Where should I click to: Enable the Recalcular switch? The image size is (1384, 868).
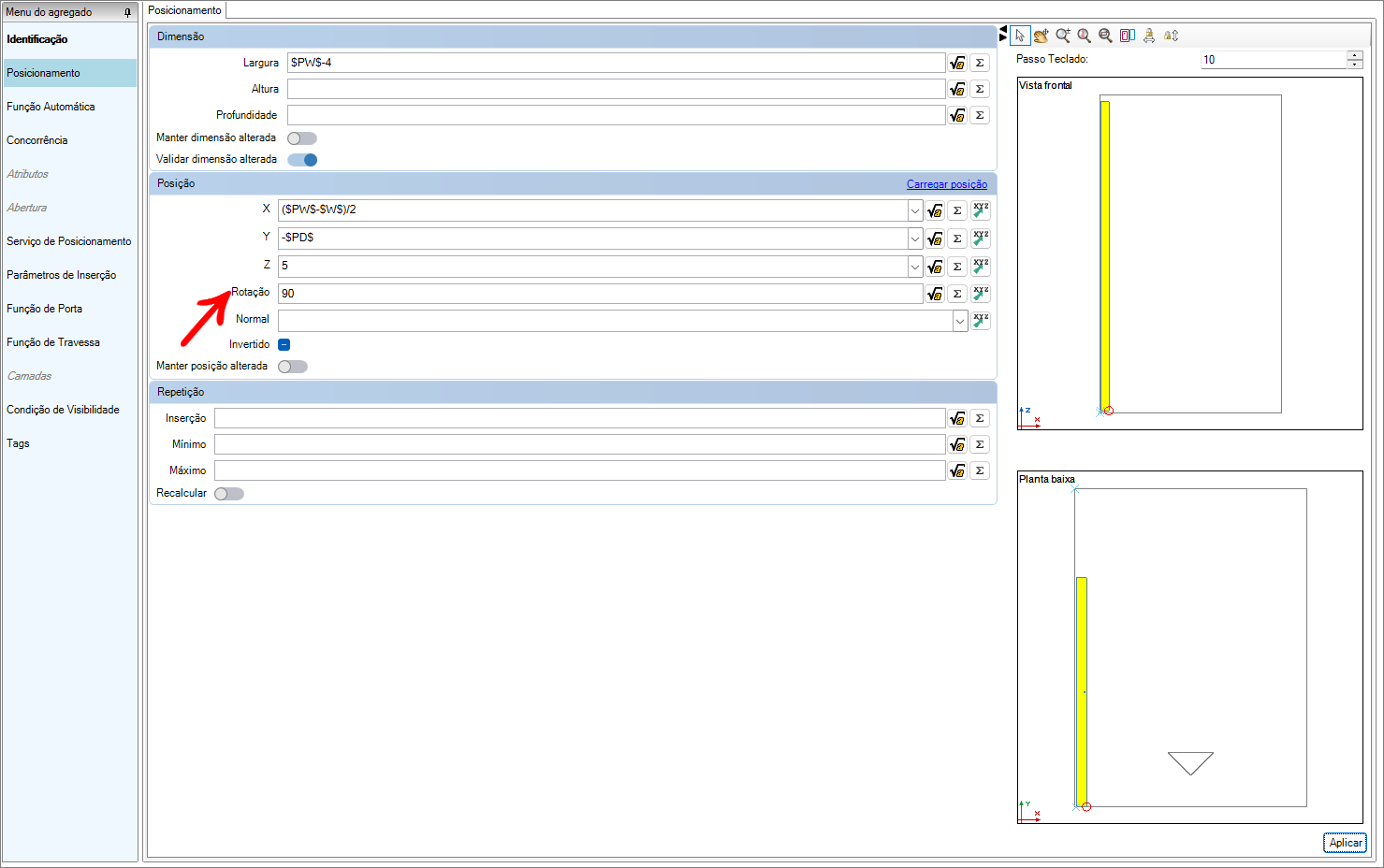point(229,494)
